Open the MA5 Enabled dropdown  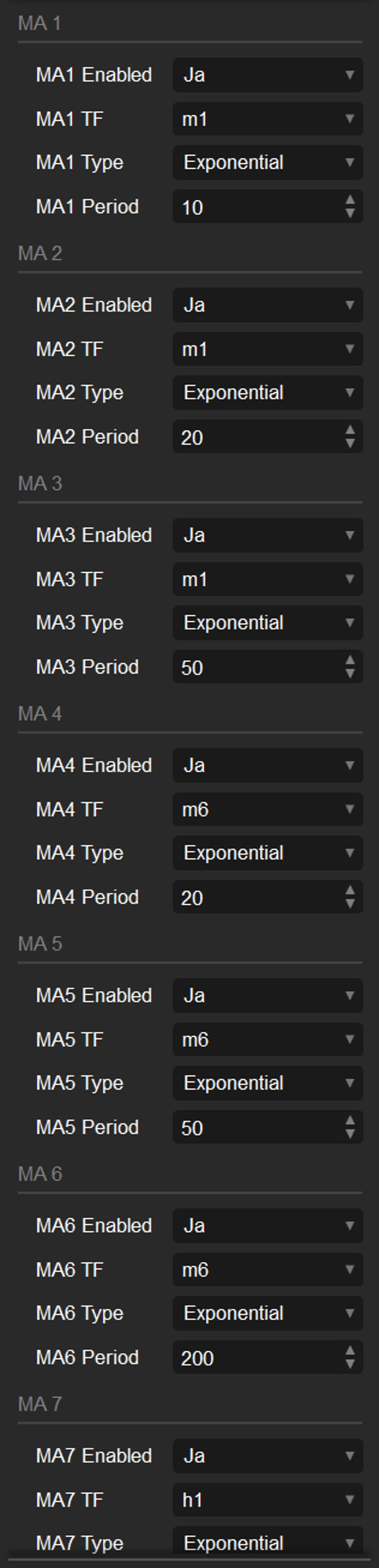[267, 996]
